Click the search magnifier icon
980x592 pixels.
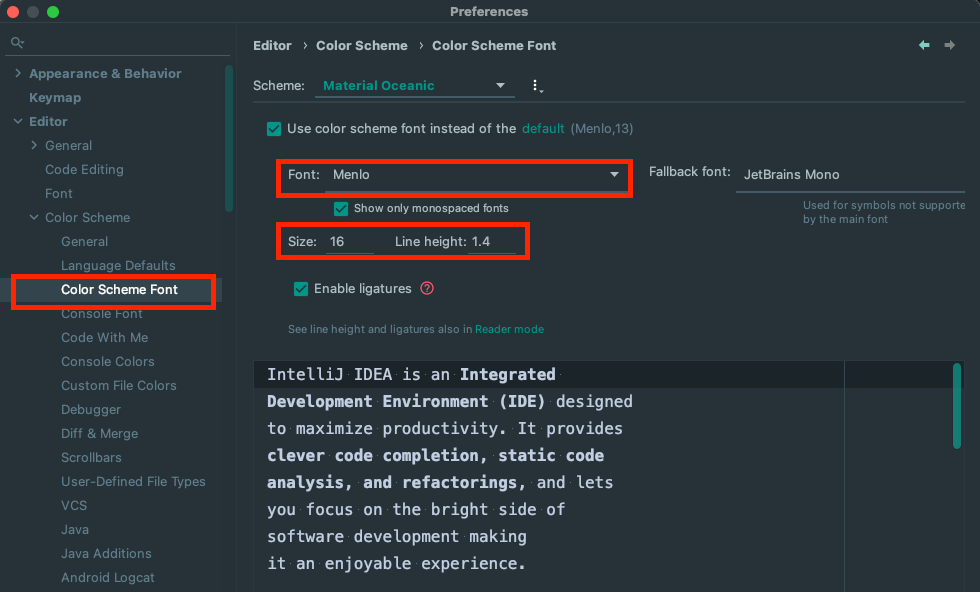point(17,43)
